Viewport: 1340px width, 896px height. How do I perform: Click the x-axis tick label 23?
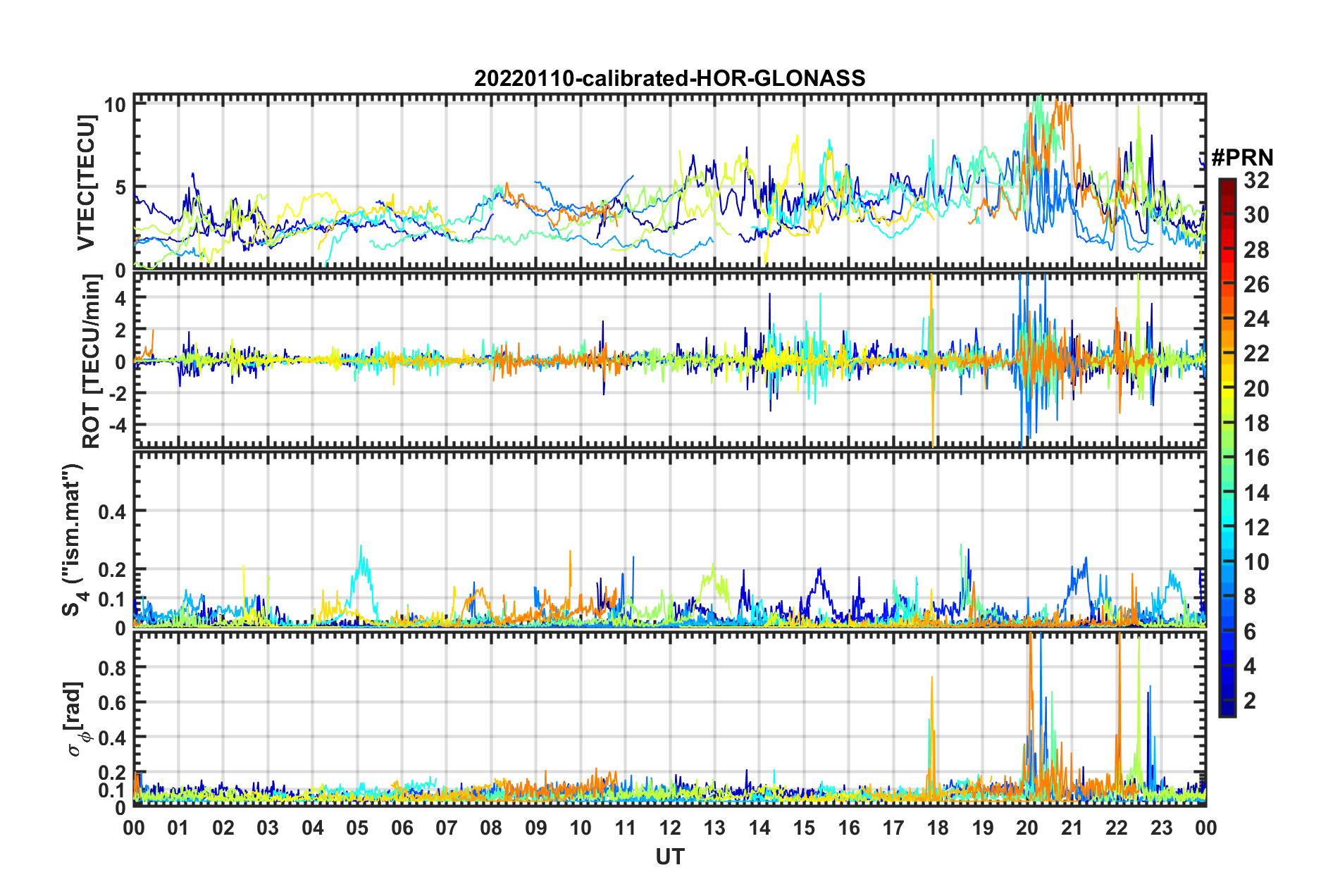click(1161, 828)
